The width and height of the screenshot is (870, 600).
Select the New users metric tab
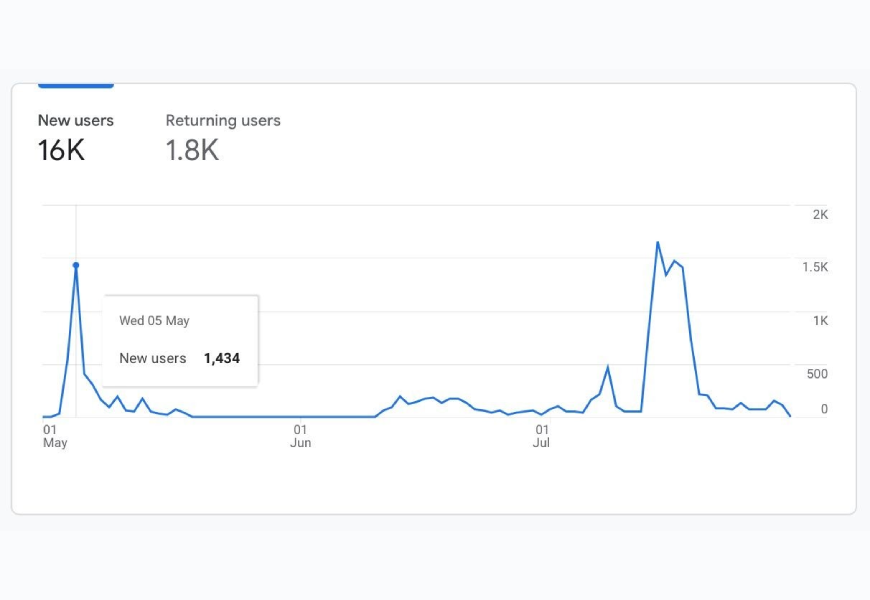(76, 121)
